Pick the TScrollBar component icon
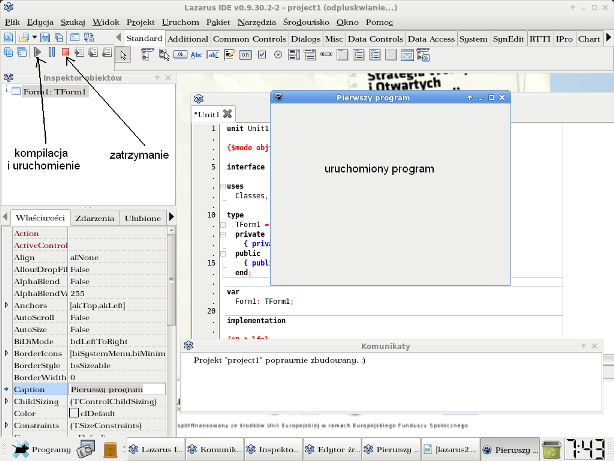614x461 pixels. (326, 55)
